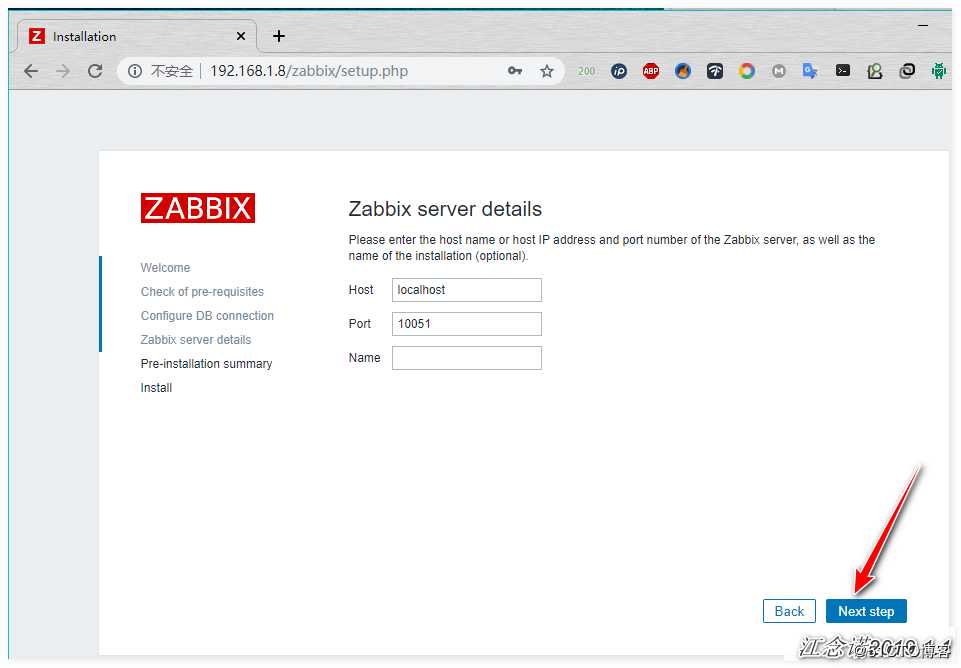Select the Install step in sidebar
961x668 pixels.
[156, 388]
